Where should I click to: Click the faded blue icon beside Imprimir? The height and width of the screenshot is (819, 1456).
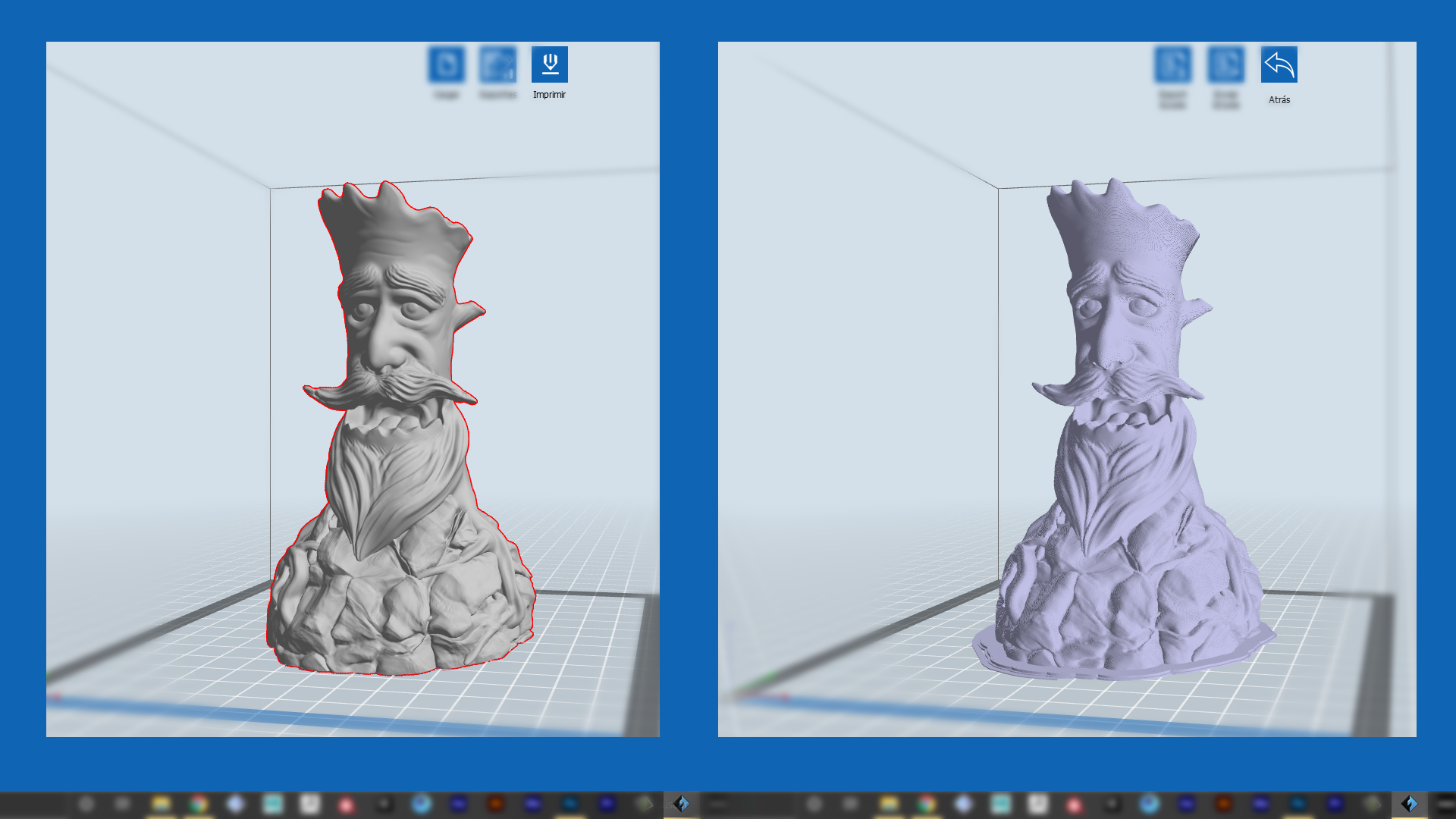coord(497,65)
